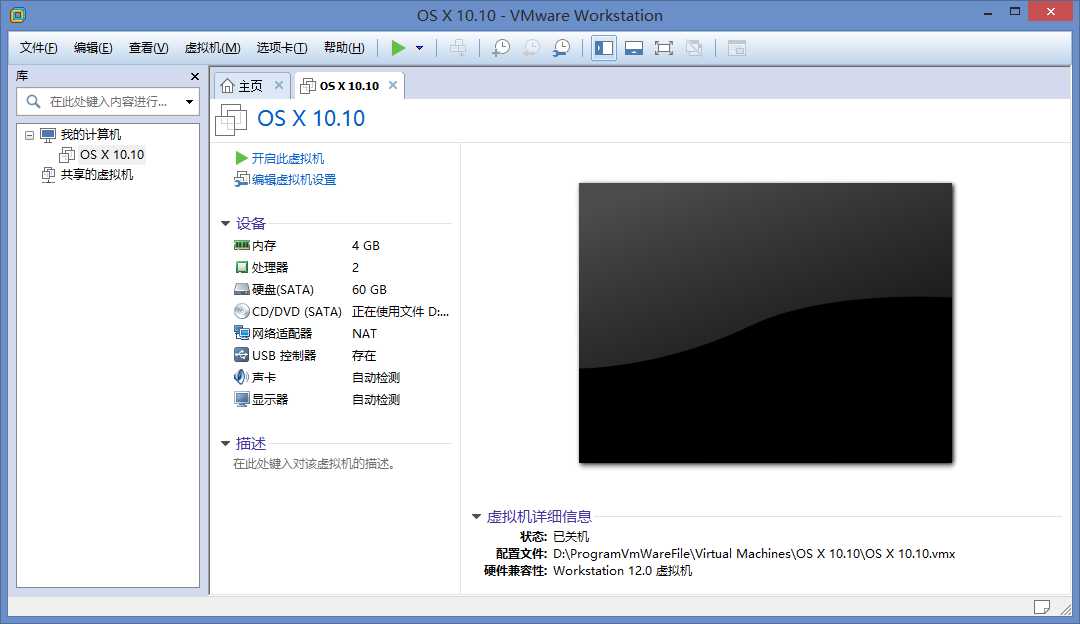Open the power options dropdown arrow beside play
The image size is (1080, 624).
(x=419, y=48)
